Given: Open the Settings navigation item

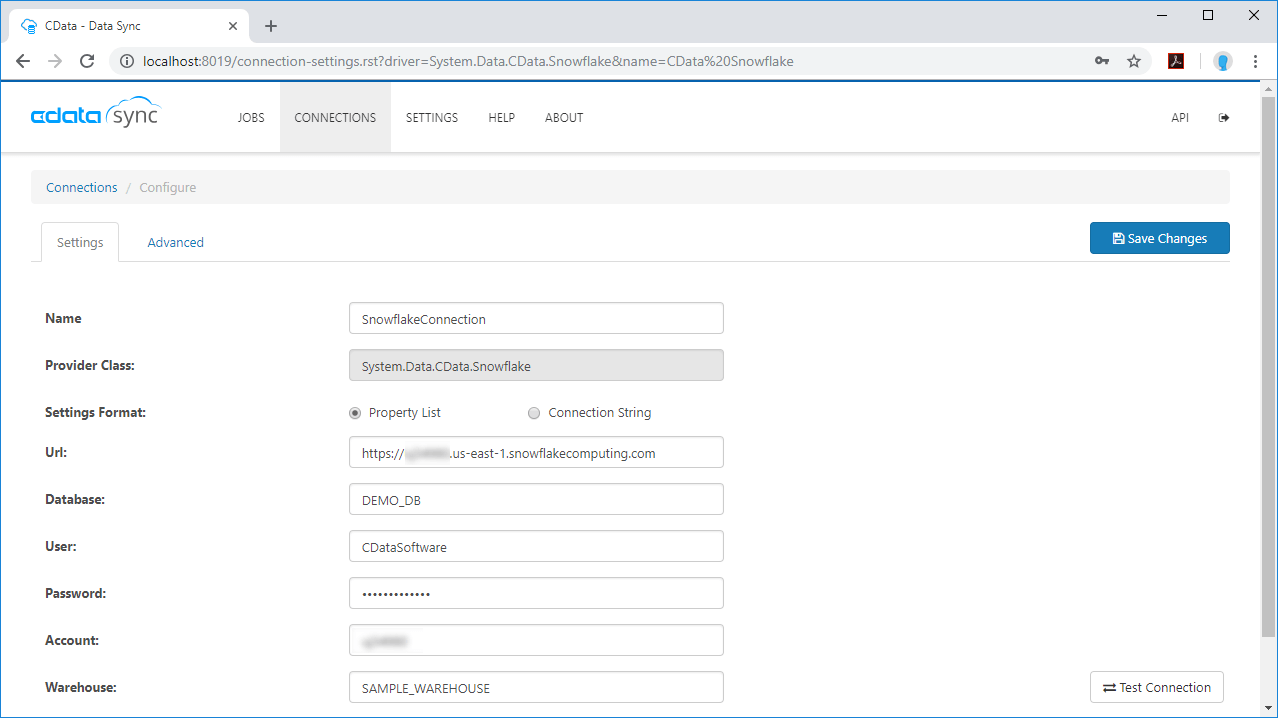Looking at the screenshot, I should [x=431, y=118].
